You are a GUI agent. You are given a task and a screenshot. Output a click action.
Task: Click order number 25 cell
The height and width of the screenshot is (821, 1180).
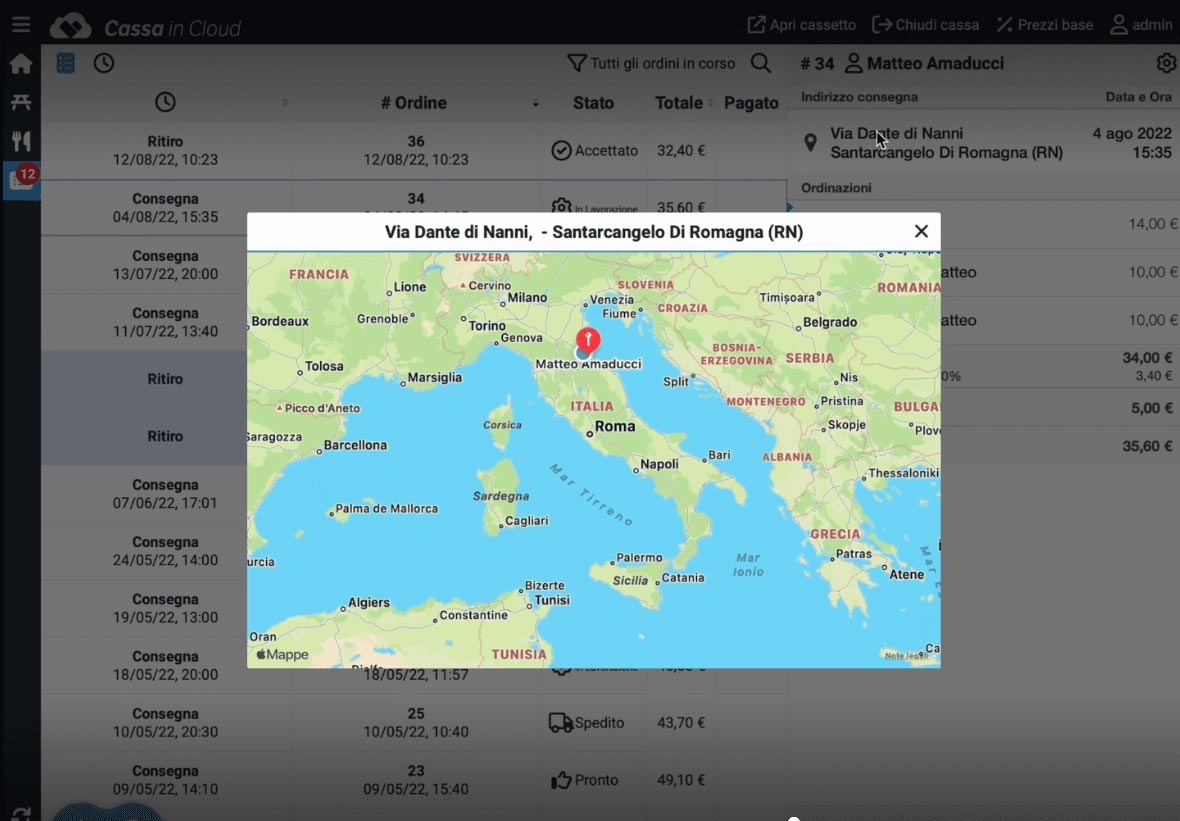tap(415, 722)
